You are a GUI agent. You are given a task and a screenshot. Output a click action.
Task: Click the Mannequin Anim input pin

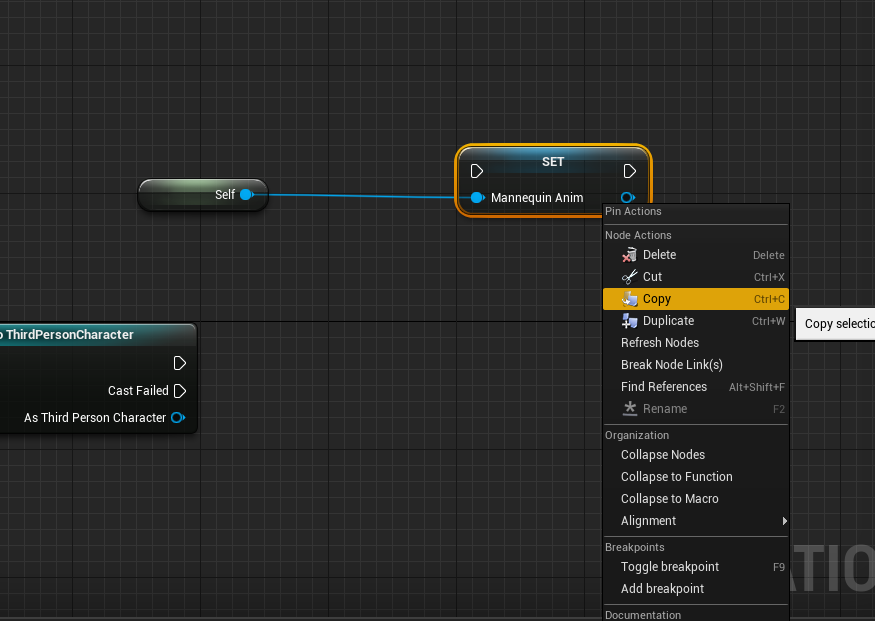pos(477,198)
